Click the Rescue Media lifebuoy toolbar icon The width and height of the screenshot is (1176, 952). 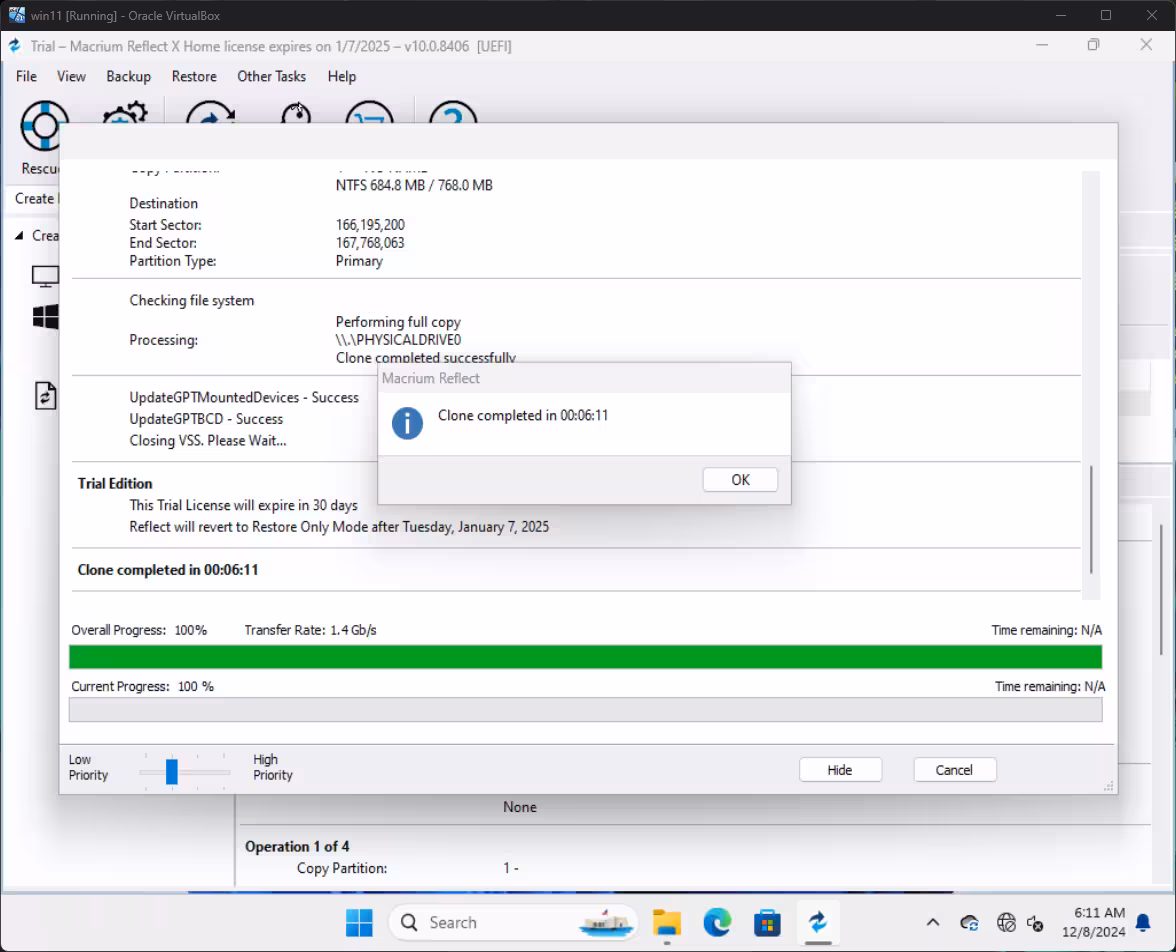coord(44,125)
